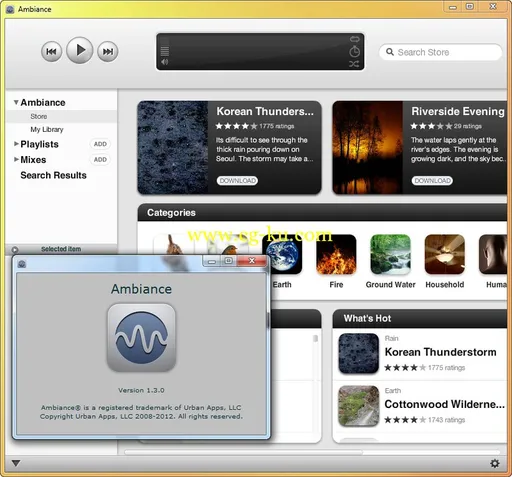Click the main window Ambiance app icon
The image size is (512, 477).
[10, 9]
